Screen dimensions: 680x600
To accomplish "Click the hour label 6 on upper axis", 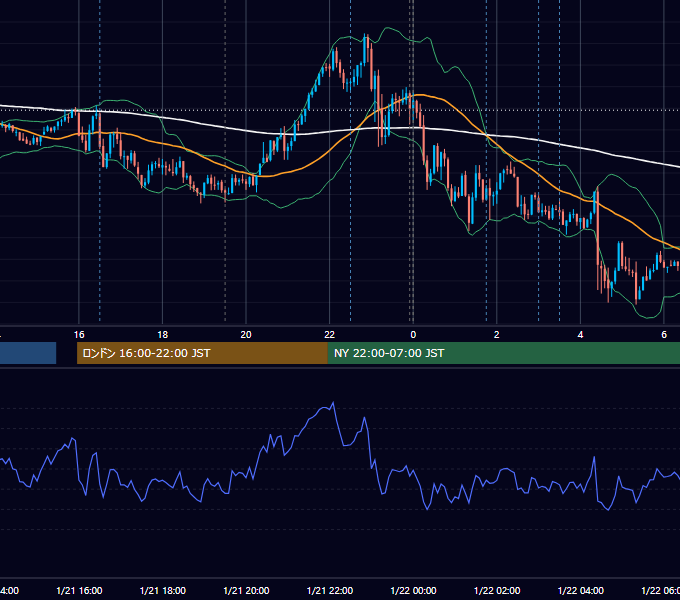I will [x=664, y=335].
